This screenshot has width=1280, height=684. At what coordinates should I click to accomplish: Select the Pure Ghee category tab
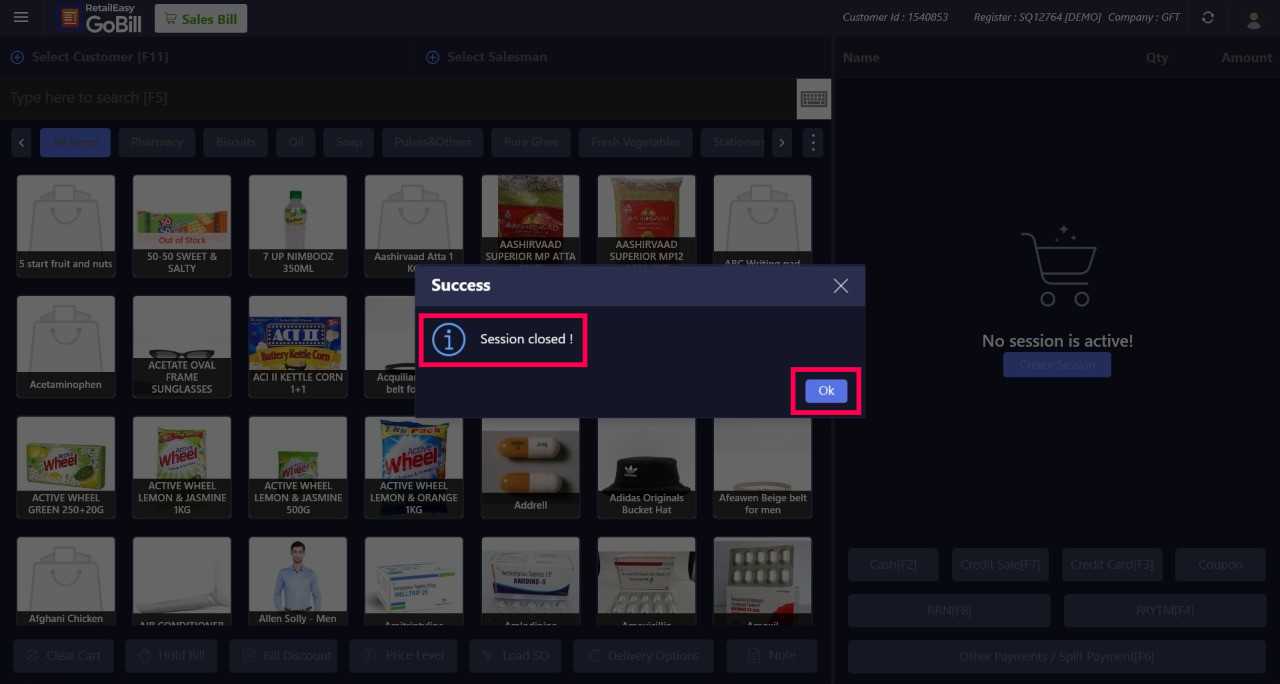(531, 142)
